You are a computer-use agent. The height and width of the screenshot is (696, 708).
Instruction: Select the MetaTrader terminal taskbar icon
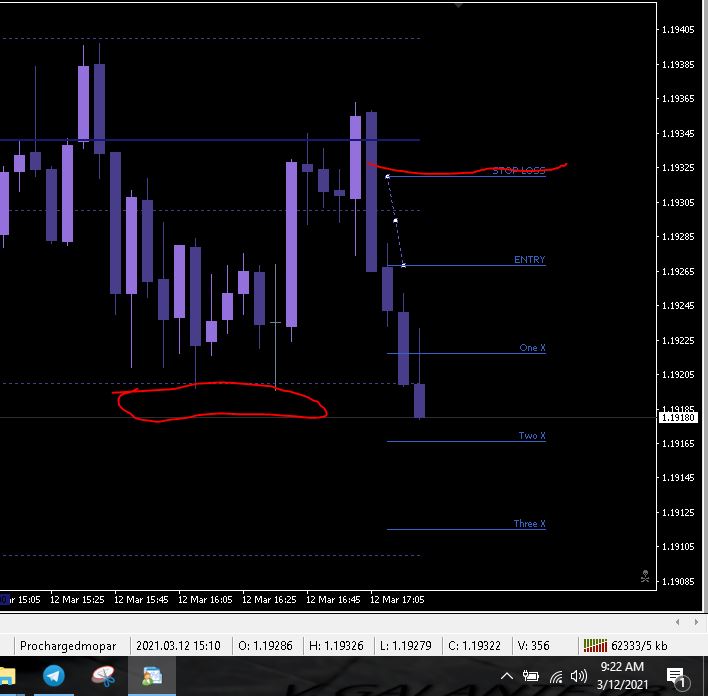152,676
